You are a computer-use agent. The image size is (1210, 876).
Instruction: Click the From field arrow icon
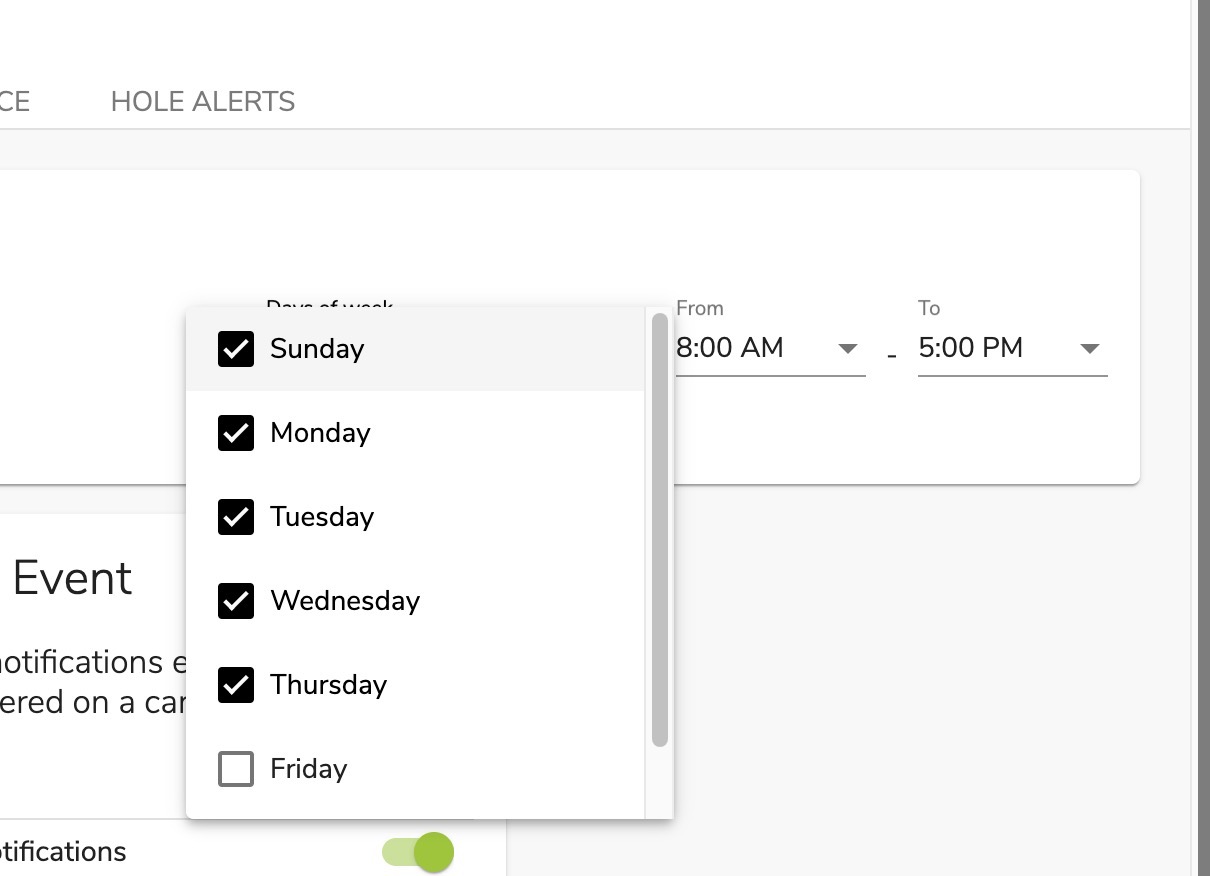coord(848,349)
